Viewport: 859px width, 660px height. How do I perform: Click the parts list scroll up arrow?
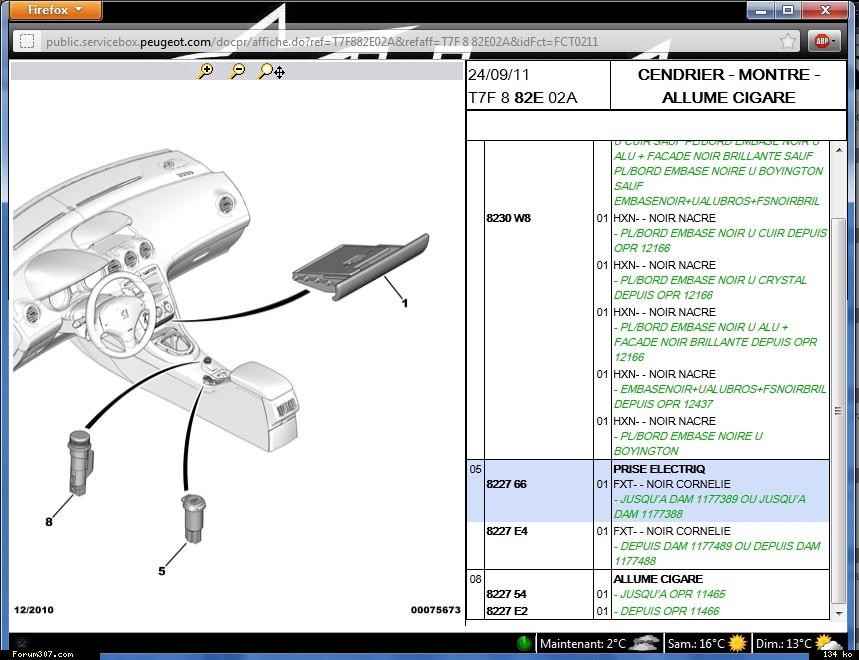tap(838, 150)
